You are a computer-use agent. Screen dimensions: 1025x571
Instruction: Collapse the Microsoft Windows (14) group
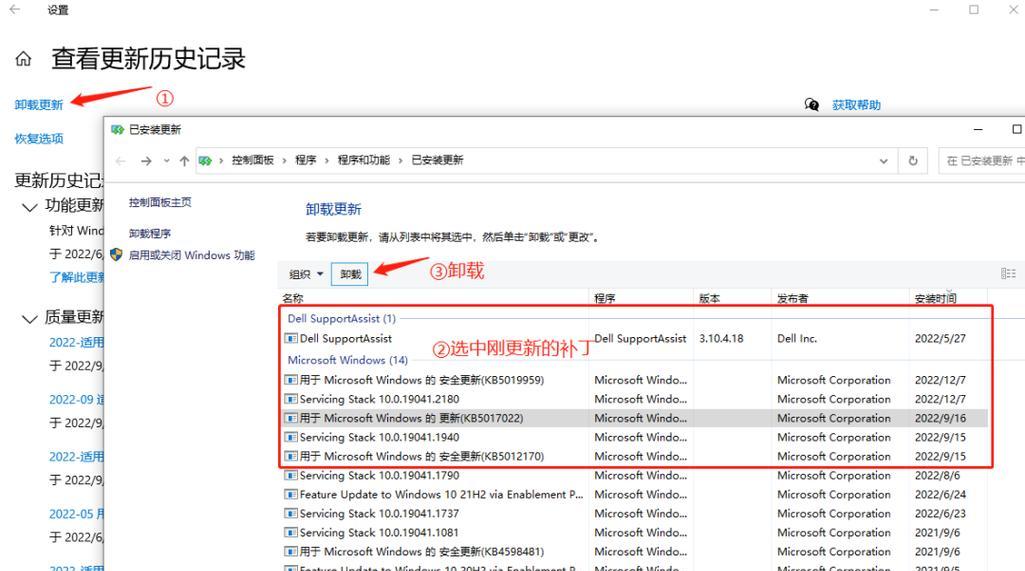click(348, 360)
